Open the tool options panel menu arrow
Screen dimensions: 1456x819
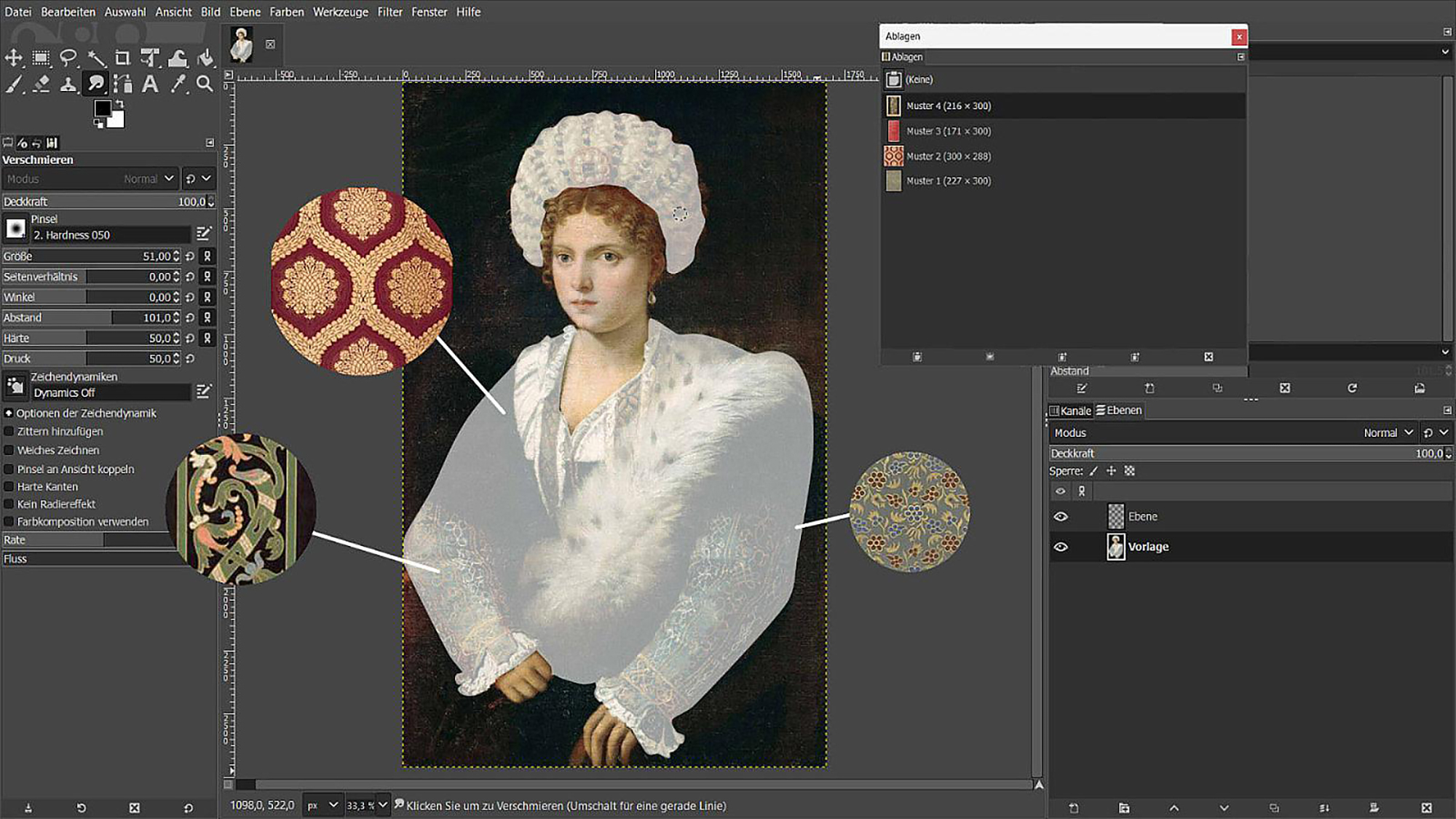210,143
